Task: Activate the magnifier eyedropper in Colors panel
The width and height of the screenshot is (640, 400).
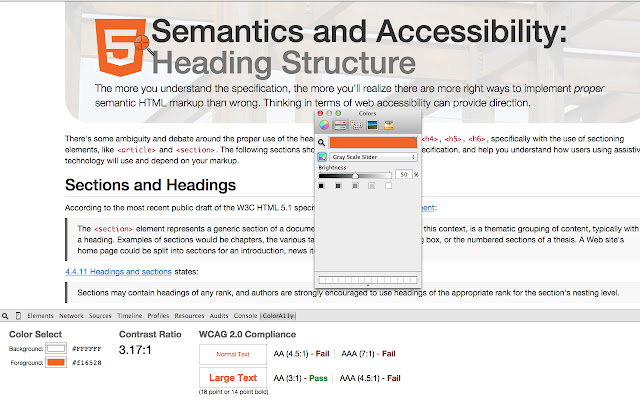Action: [x=322, y=142]
